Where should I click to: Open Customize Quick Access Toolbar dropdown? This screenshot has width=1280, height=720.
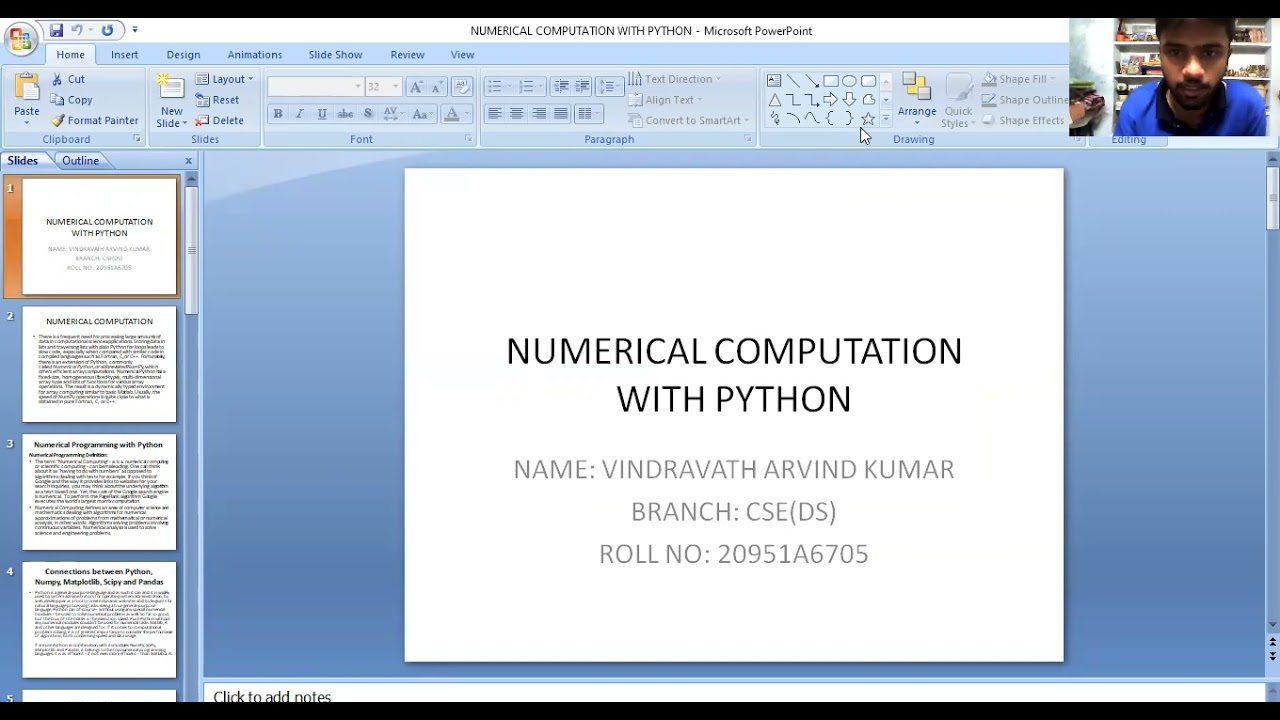(x=135, y=31)
